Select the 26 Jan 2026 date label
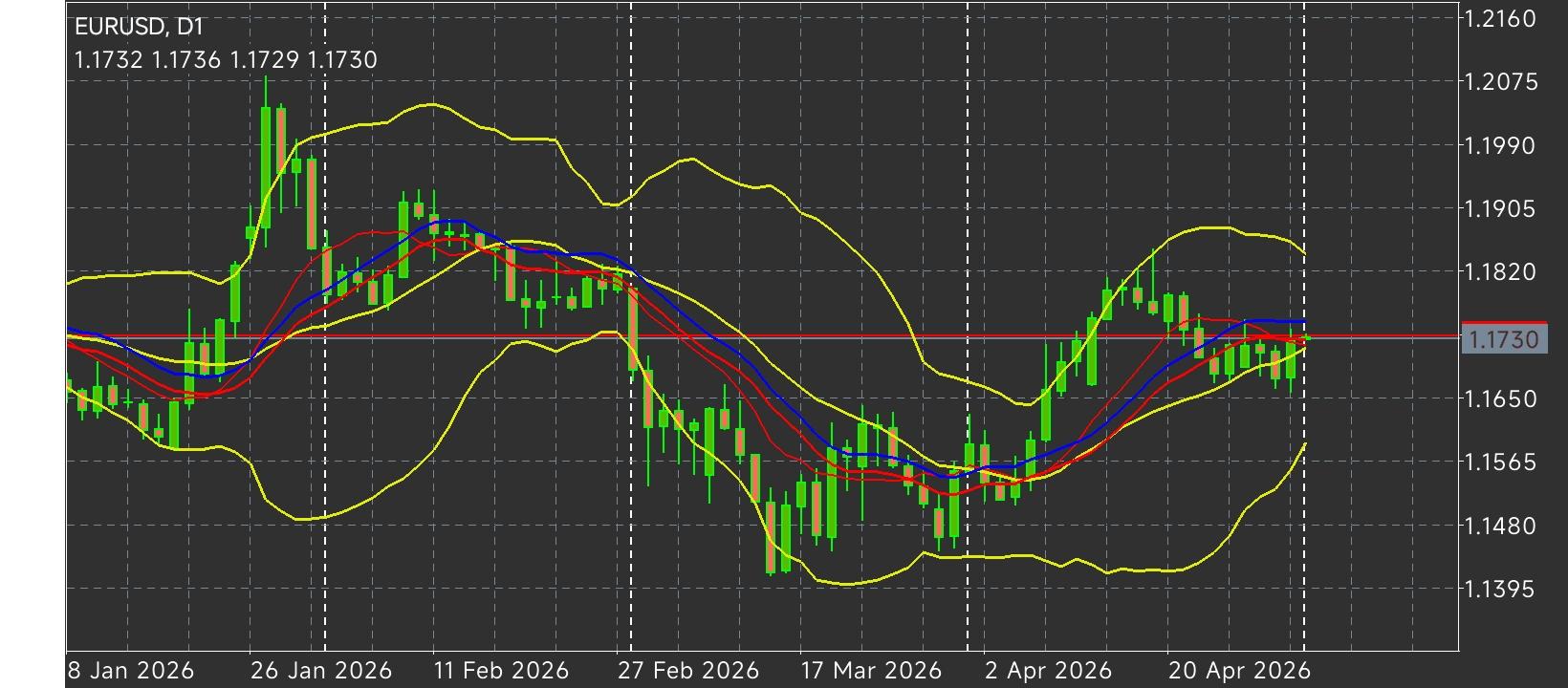The width and height of the screenshot is (1568, 688). [321, 670]
